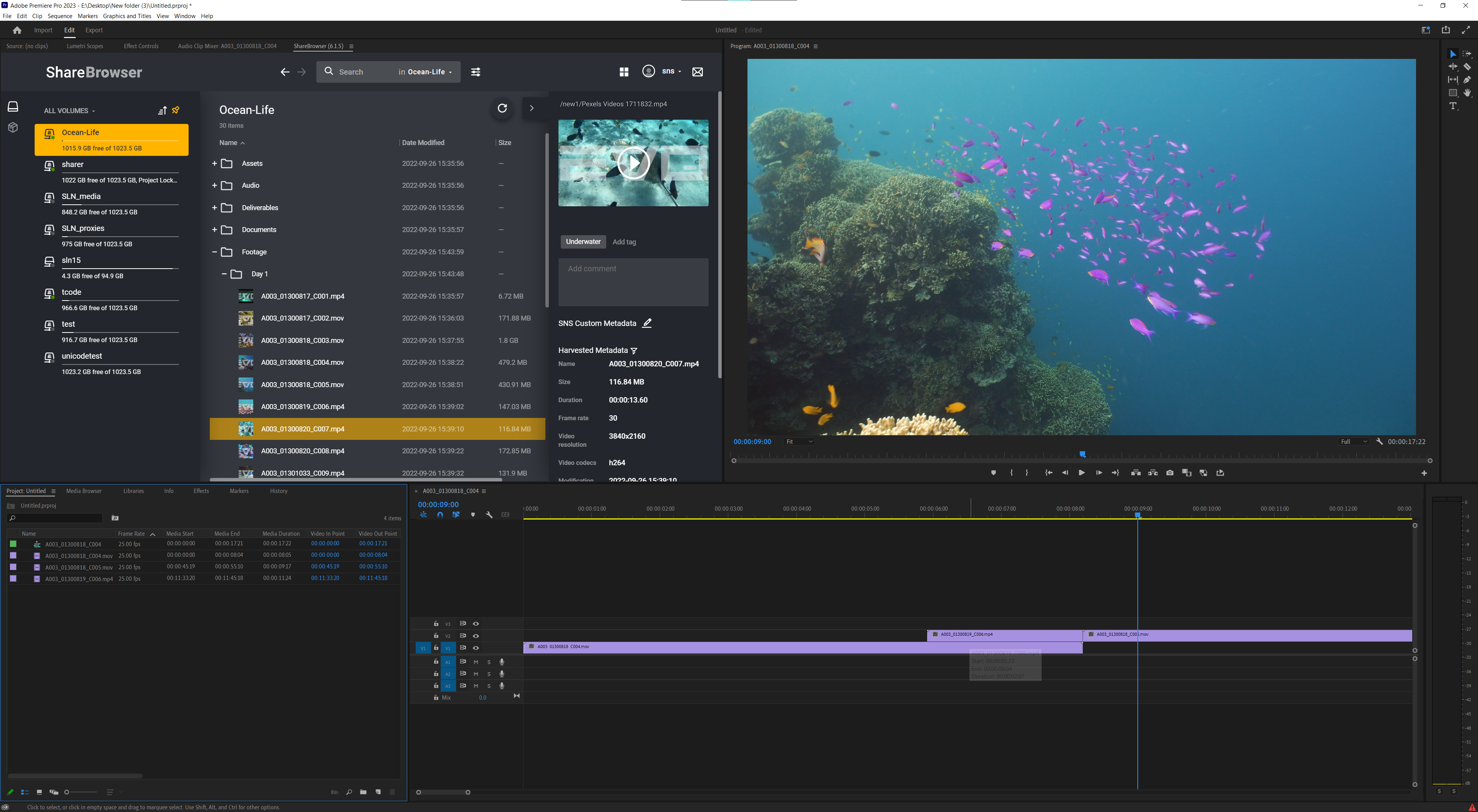Switch to Lumetri Scopes tab
The height and width of the screenshot is (812, 1478).
(x=85, y=46)
